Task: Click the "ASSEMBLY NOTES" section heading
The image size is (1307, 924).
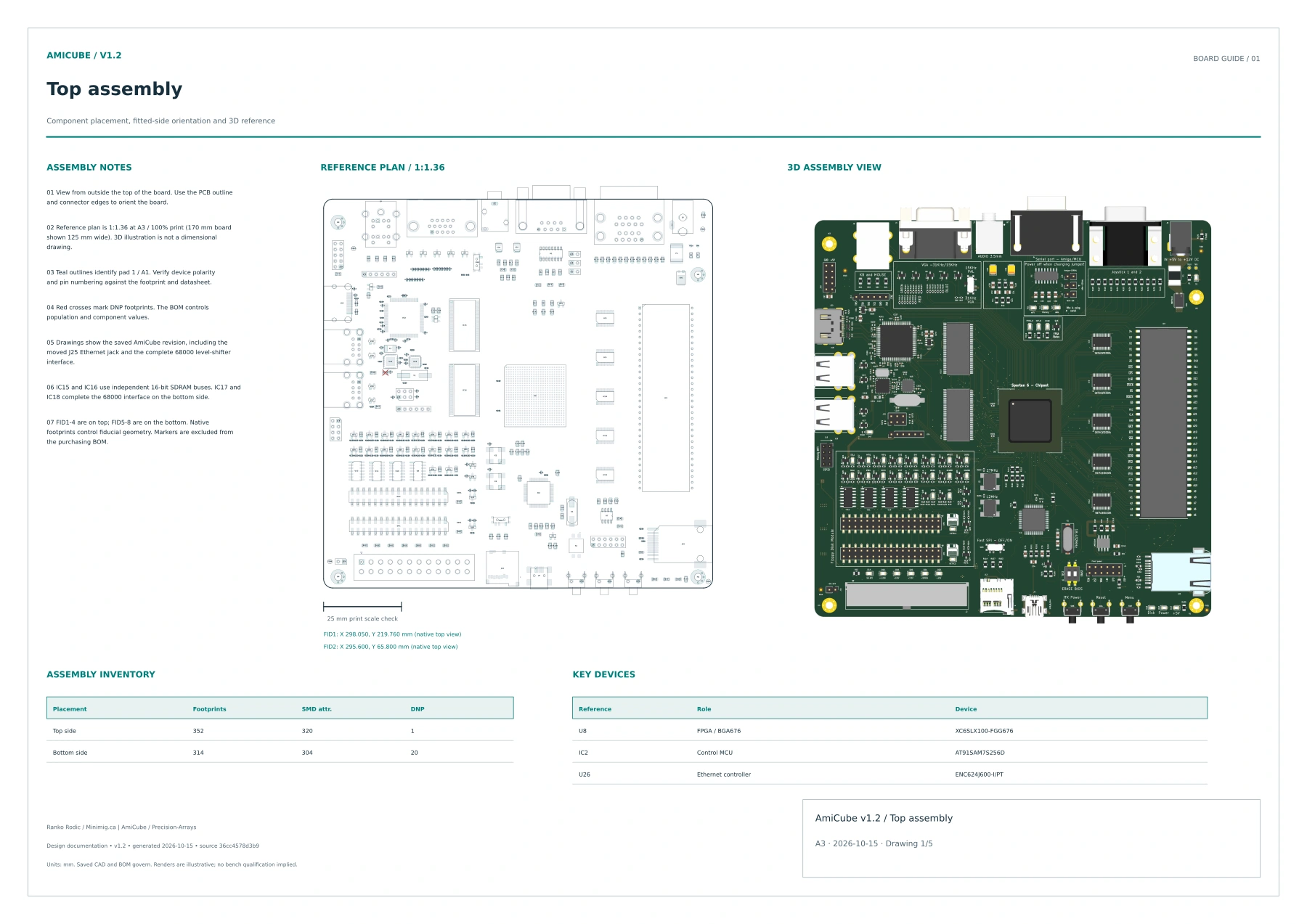Action: (89, 168)
